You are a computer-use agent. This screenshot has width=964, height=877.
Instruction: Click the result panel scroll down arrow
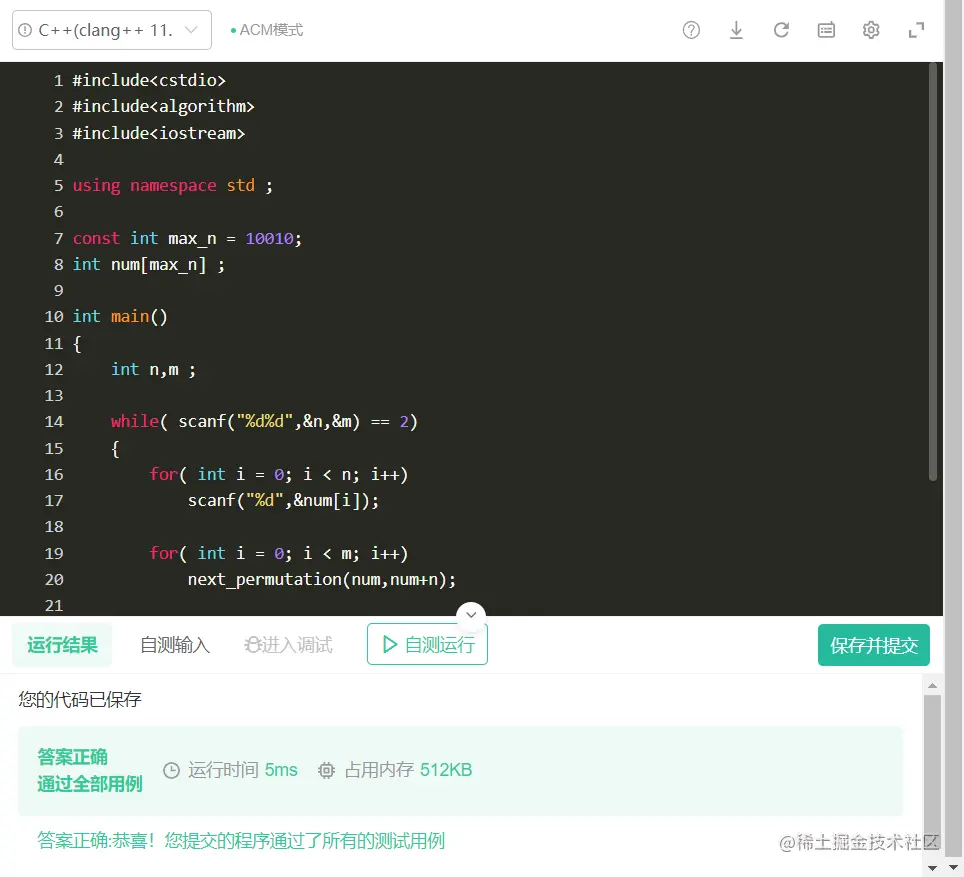click(x=933, y=867)
